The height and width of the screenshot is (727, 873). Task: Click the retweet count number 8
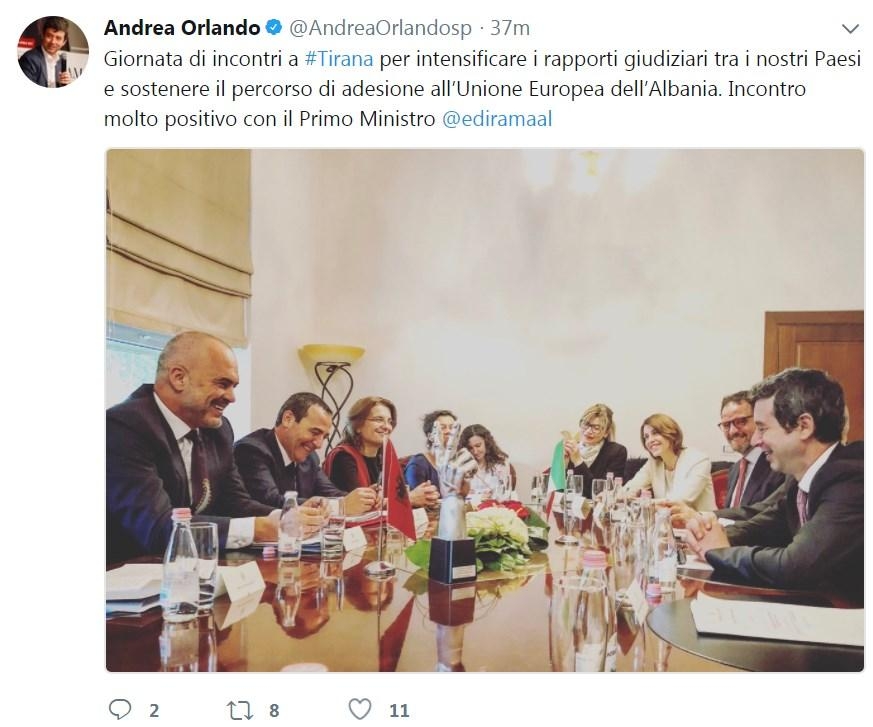click(274, 710)
